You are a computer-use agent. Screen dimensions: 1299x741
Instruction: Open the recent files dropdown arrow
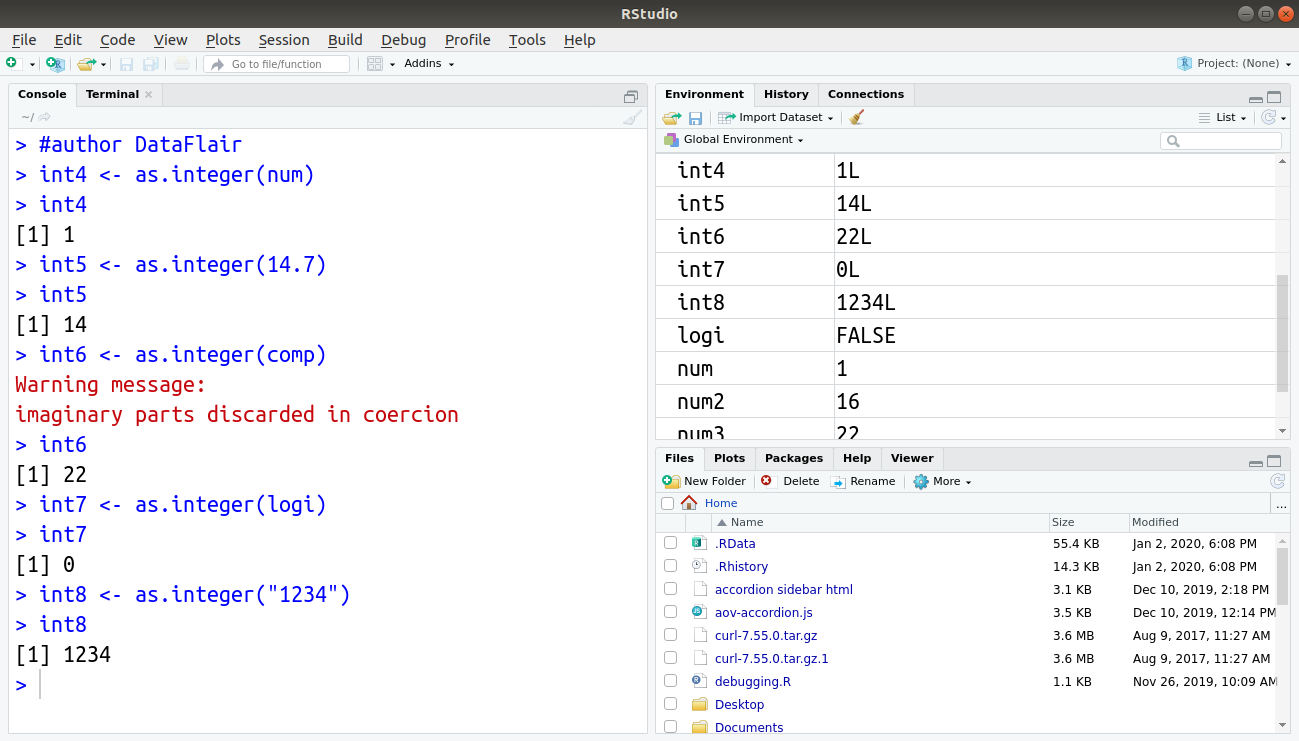click(x=103, y=64)
